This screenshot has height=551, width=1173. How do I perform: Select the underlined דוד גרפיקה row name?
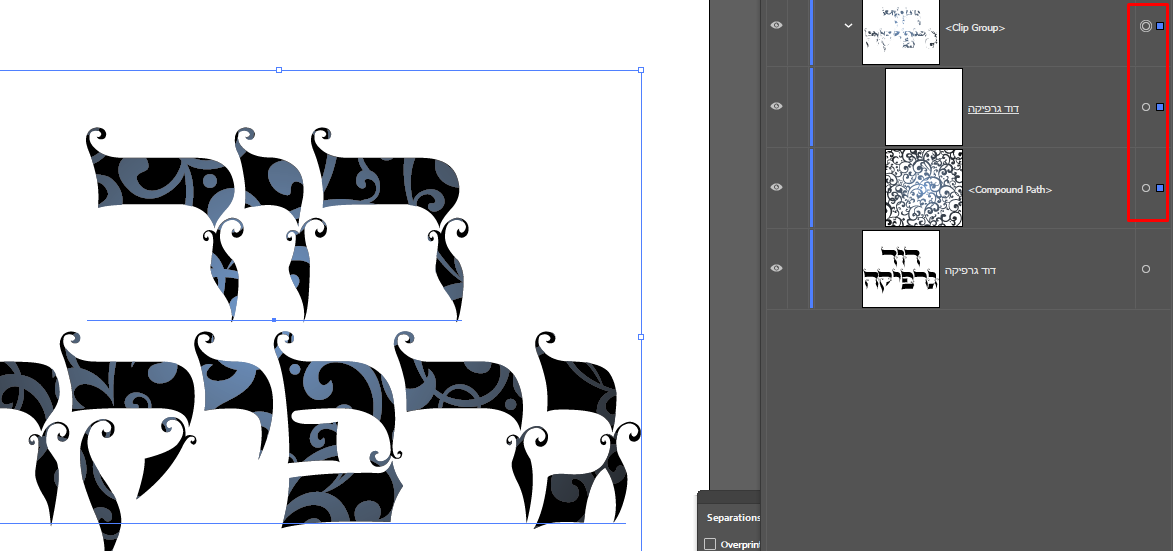tap(993, 108)
